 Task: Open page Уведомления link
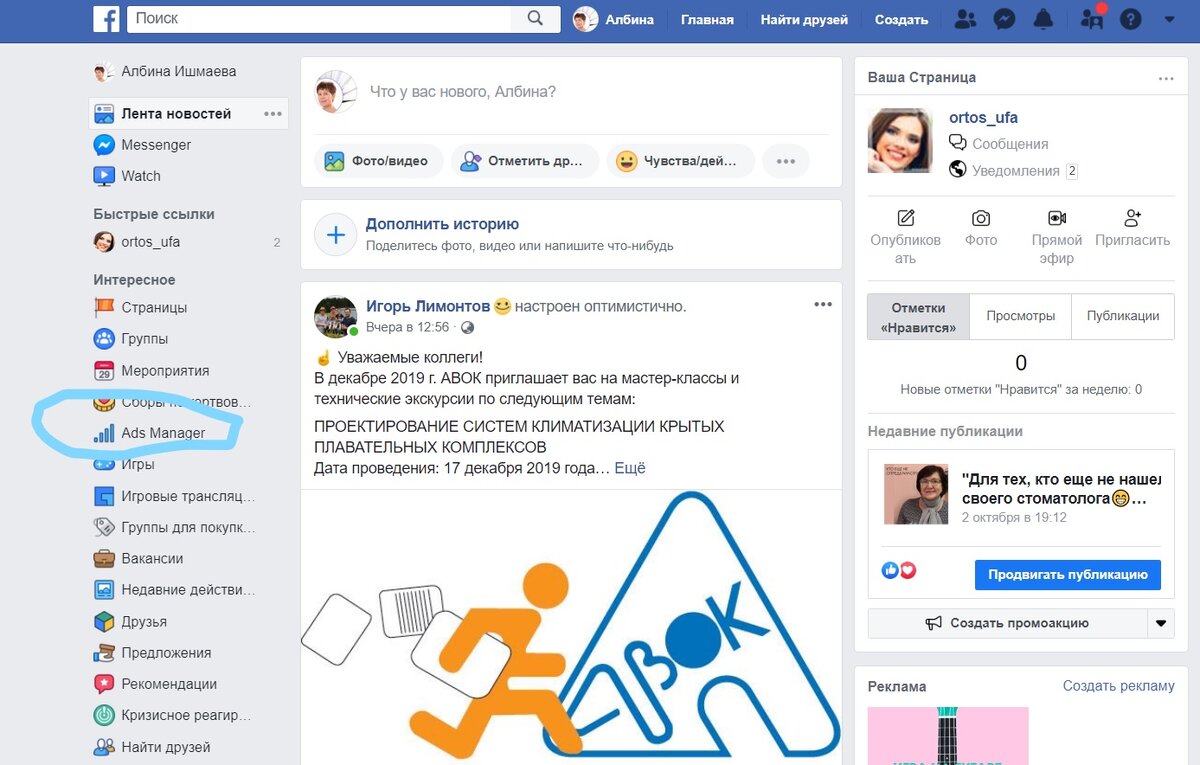tap(1016, 171)
